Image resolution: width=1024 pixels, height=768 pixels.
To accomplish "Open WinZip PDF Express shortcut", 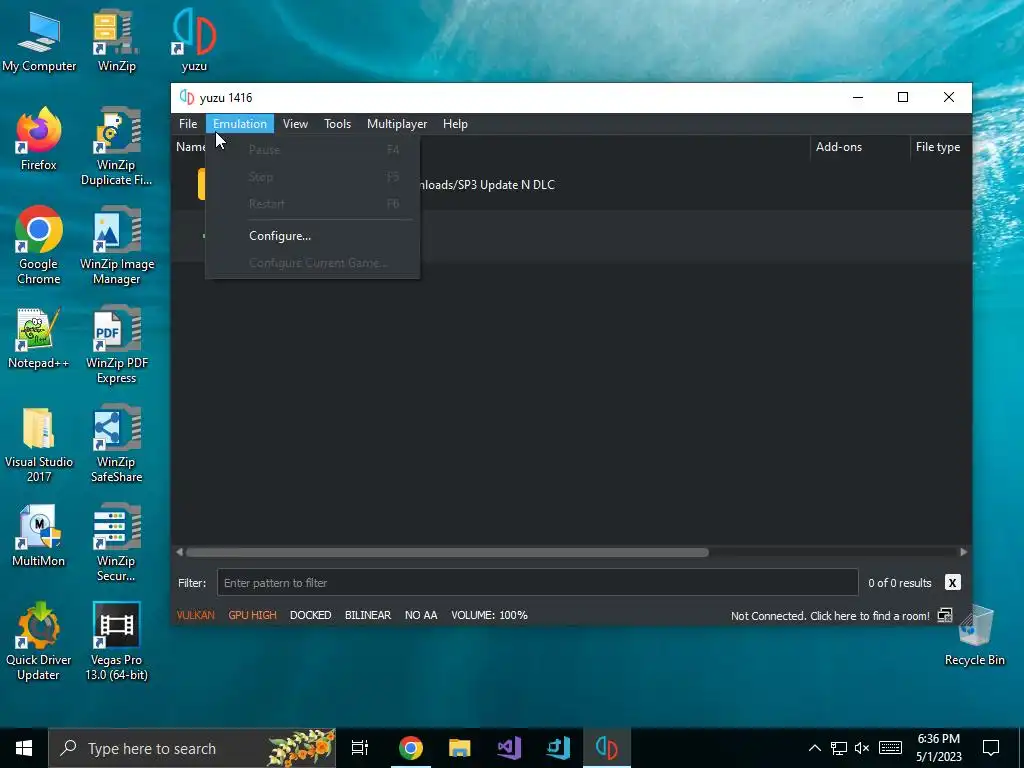I will pyautogui.click(x=116, y=344).
